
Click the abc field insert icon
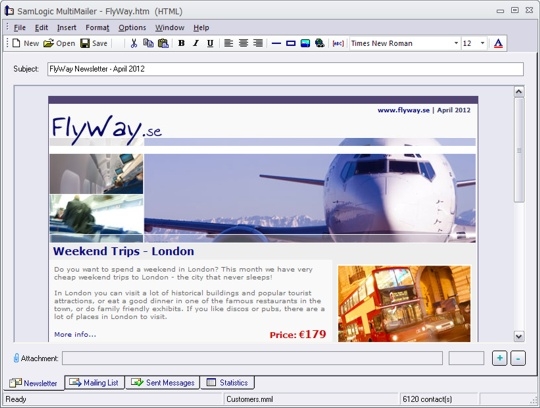click(x=338, y=43)
